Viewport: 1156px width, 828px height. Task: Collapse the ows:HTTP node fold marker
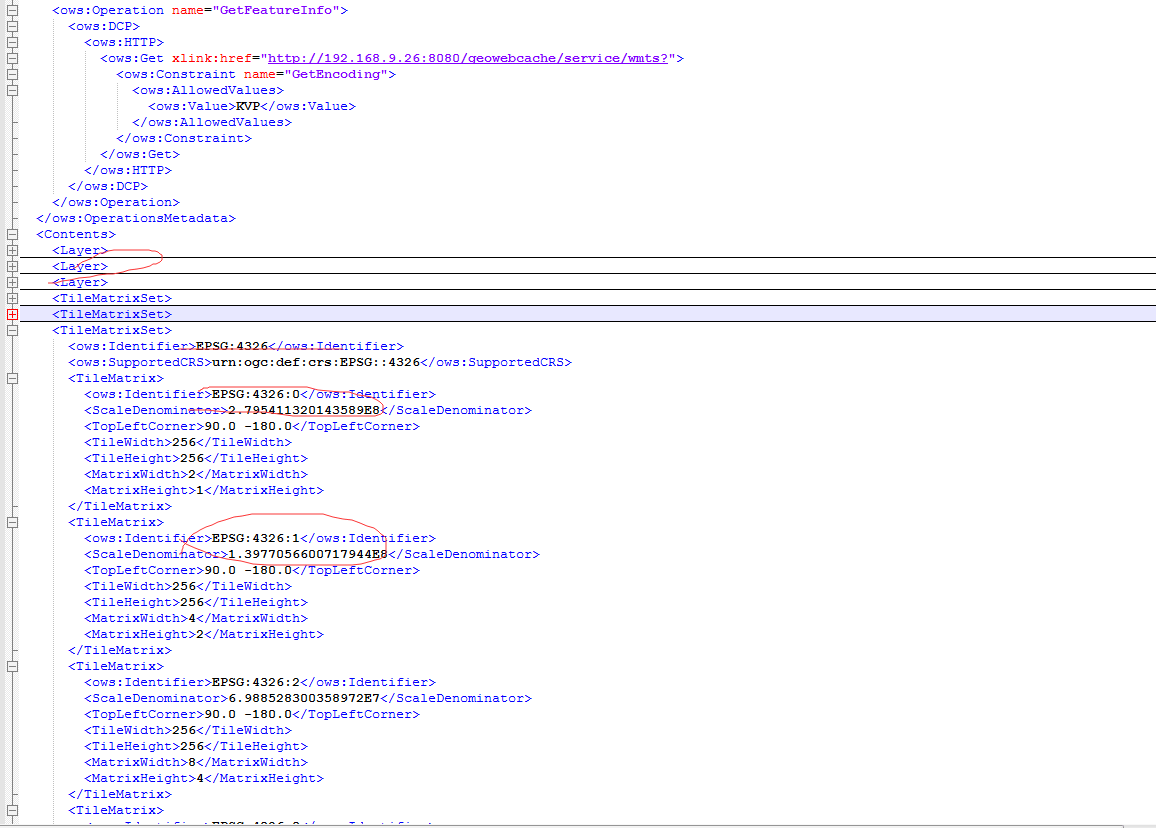(12, 42)
